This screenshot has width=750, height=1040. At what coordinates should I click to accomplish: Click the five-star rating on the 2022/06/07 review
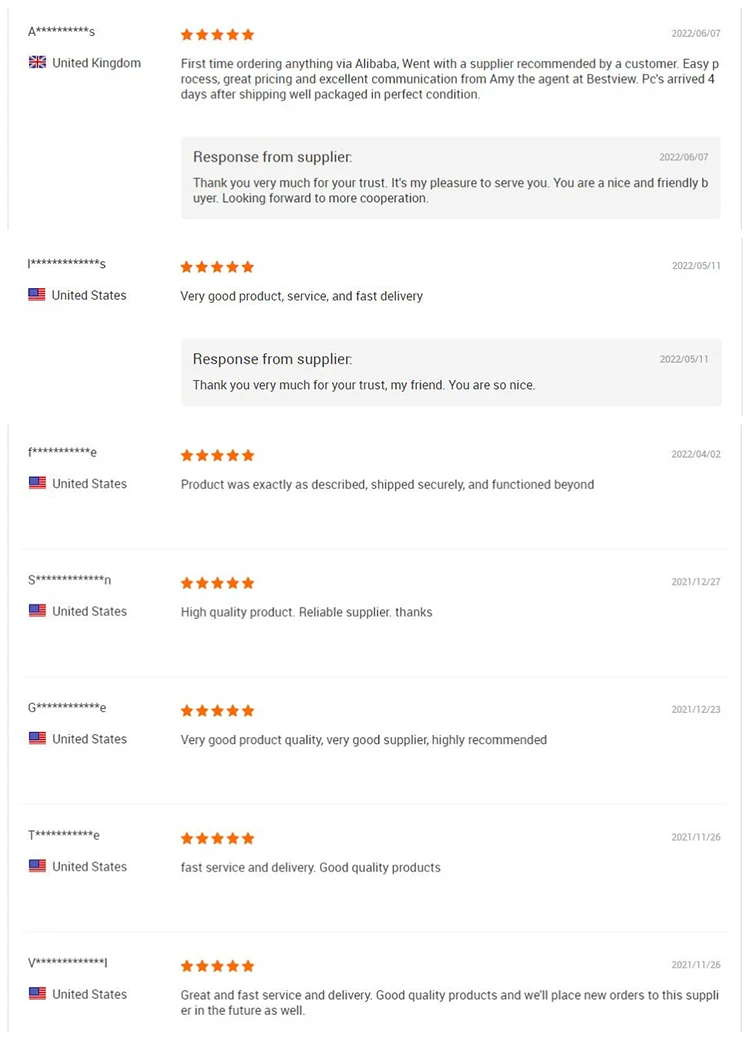(217, 35)
